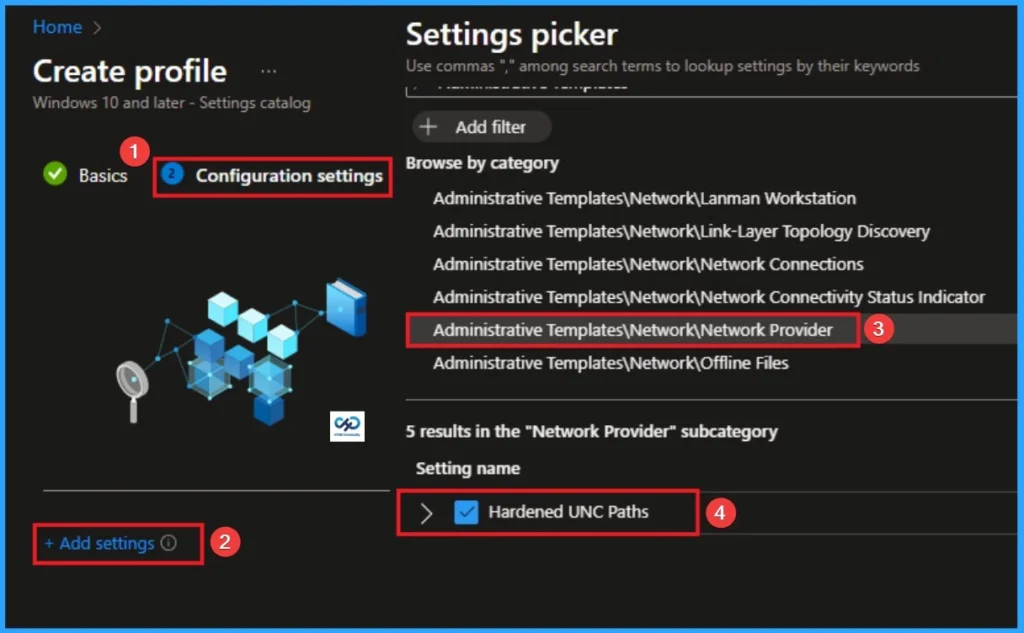The image size is (1024, 633).
Task: Select the Offline Files category
Action: tap(610, 363)
